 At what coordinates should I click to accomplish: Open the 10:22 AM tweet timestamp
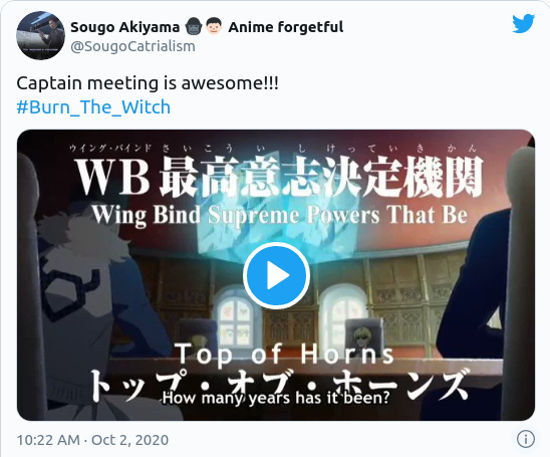click(x=48, y=440)
